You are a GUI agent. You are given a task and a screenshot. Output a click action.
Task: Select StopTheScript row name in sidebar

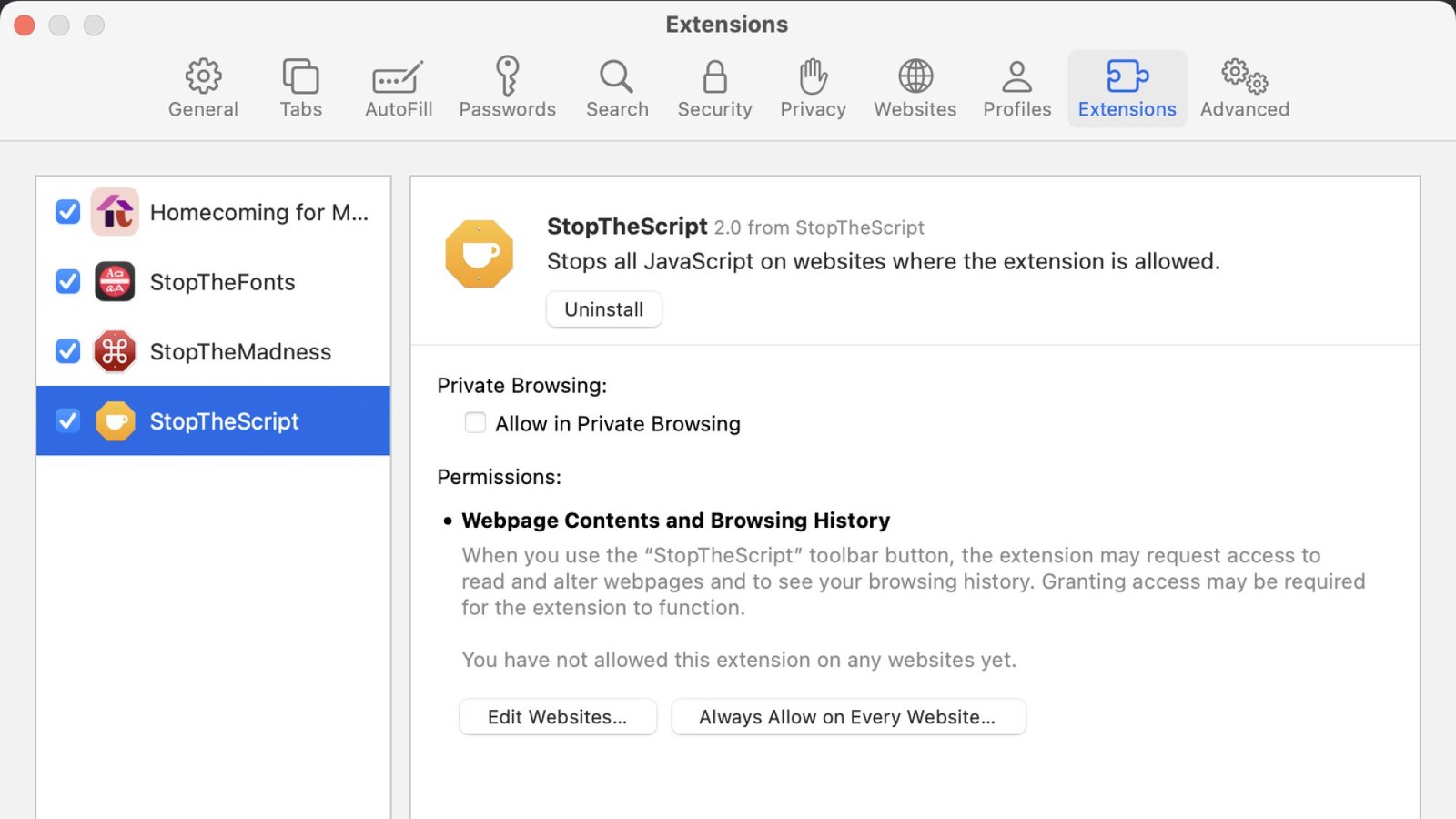(225, 421)
